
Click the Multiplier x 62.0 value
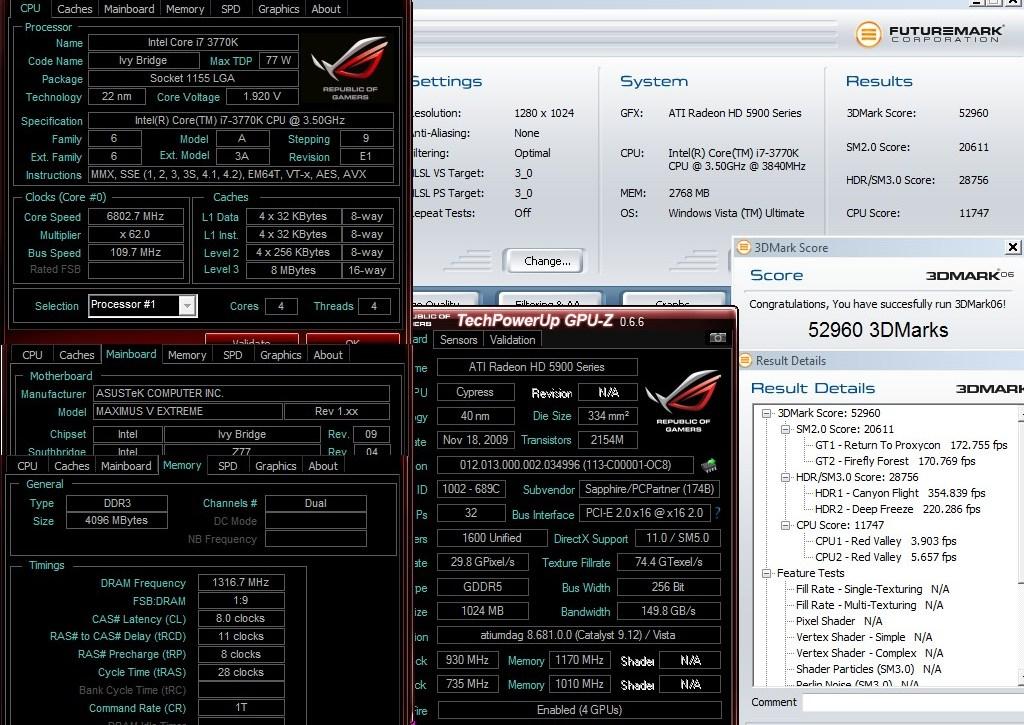pyautogui.click(x=135, y=234)
